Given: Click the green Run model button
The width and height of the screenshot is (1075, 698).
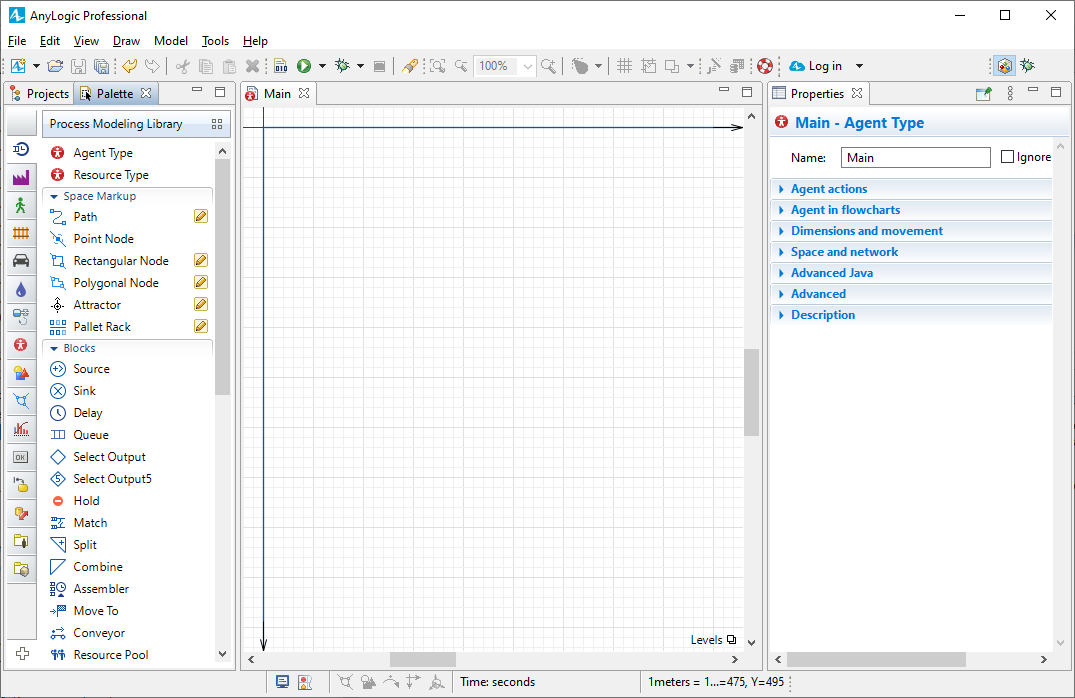Looking at the screenshot, I should pos(303,66).
